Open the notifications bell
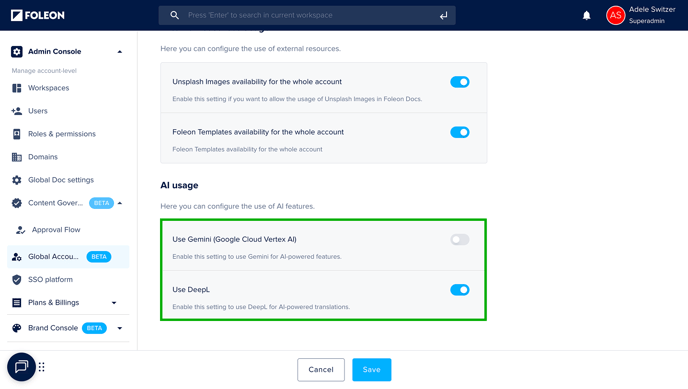The image size is (688, 389). click(587, 16)
